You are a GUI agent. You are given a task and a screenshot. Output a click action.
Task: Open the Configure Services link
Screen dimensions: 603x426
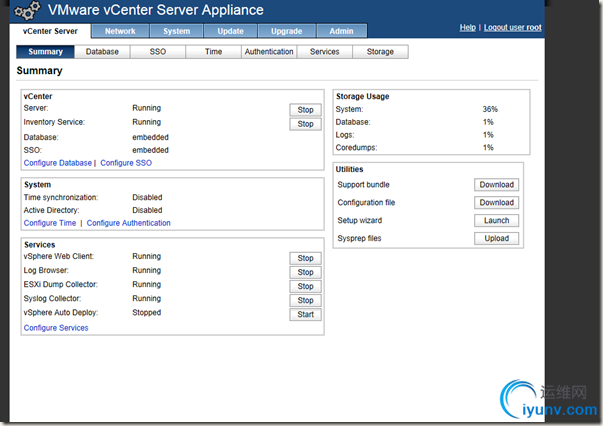(x=56, y=328)
